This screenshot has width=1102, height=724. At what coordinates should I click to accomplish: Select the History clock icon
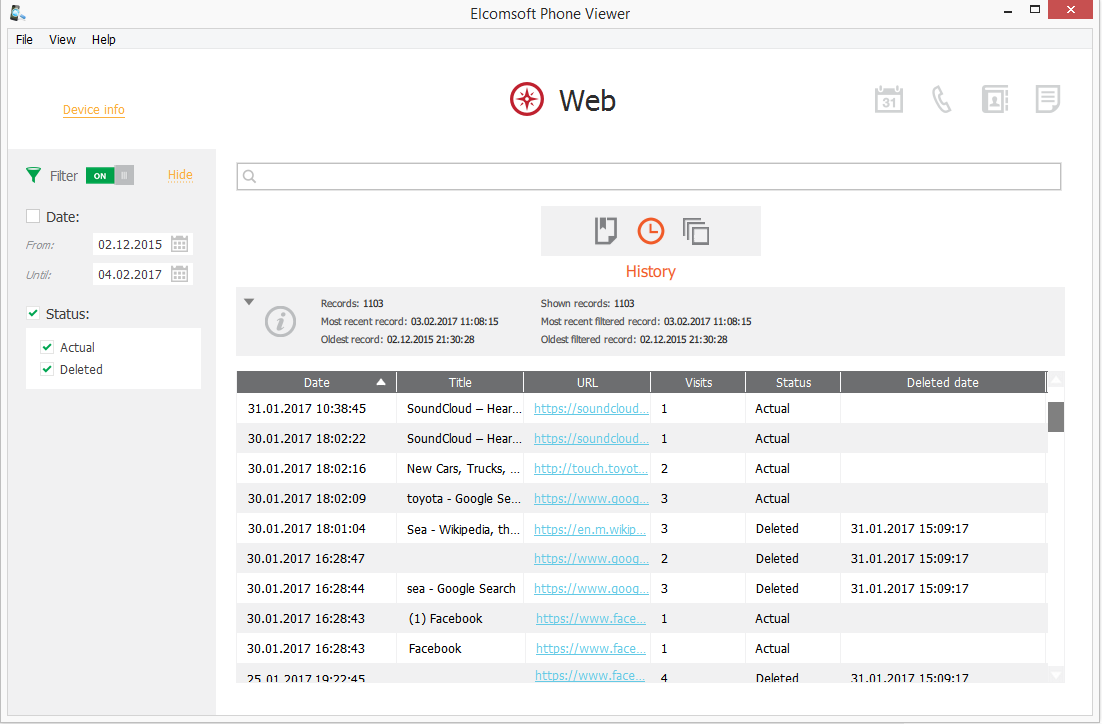click(x=651, y=231)
